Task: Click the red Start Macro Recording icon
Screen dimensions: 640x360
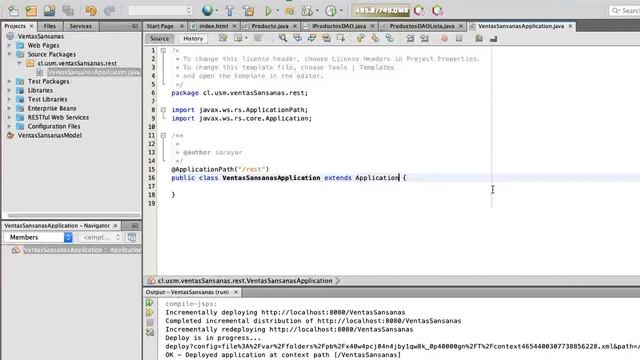Action: [x=444, y=38]
